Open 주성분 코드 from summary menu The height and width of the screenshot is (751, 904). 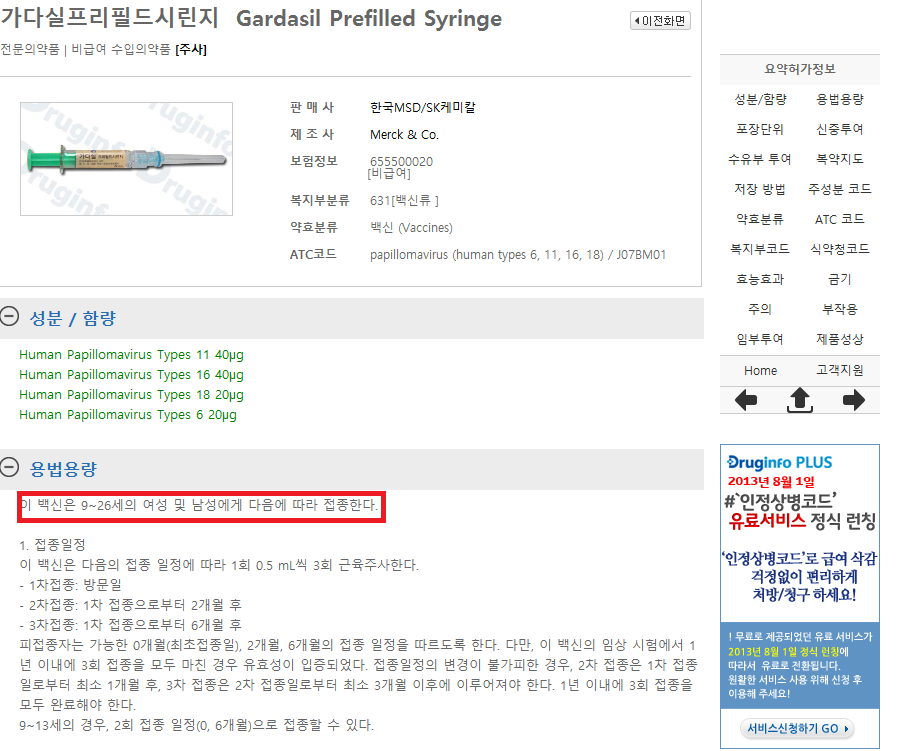[x=839, y=189]
